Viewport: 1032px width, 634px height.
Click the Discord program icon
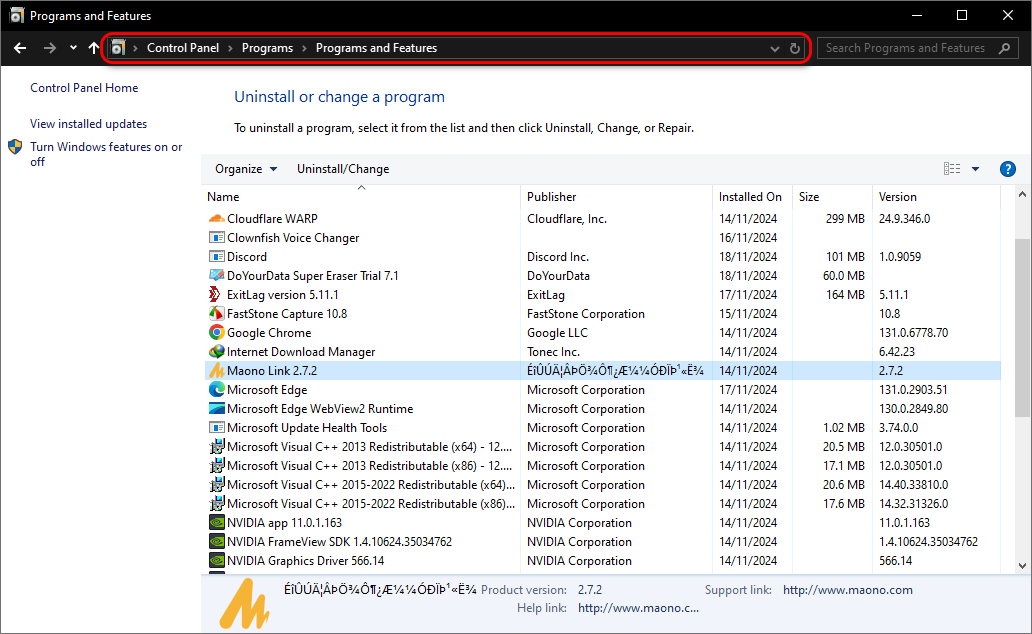click(x=217, y=257)
